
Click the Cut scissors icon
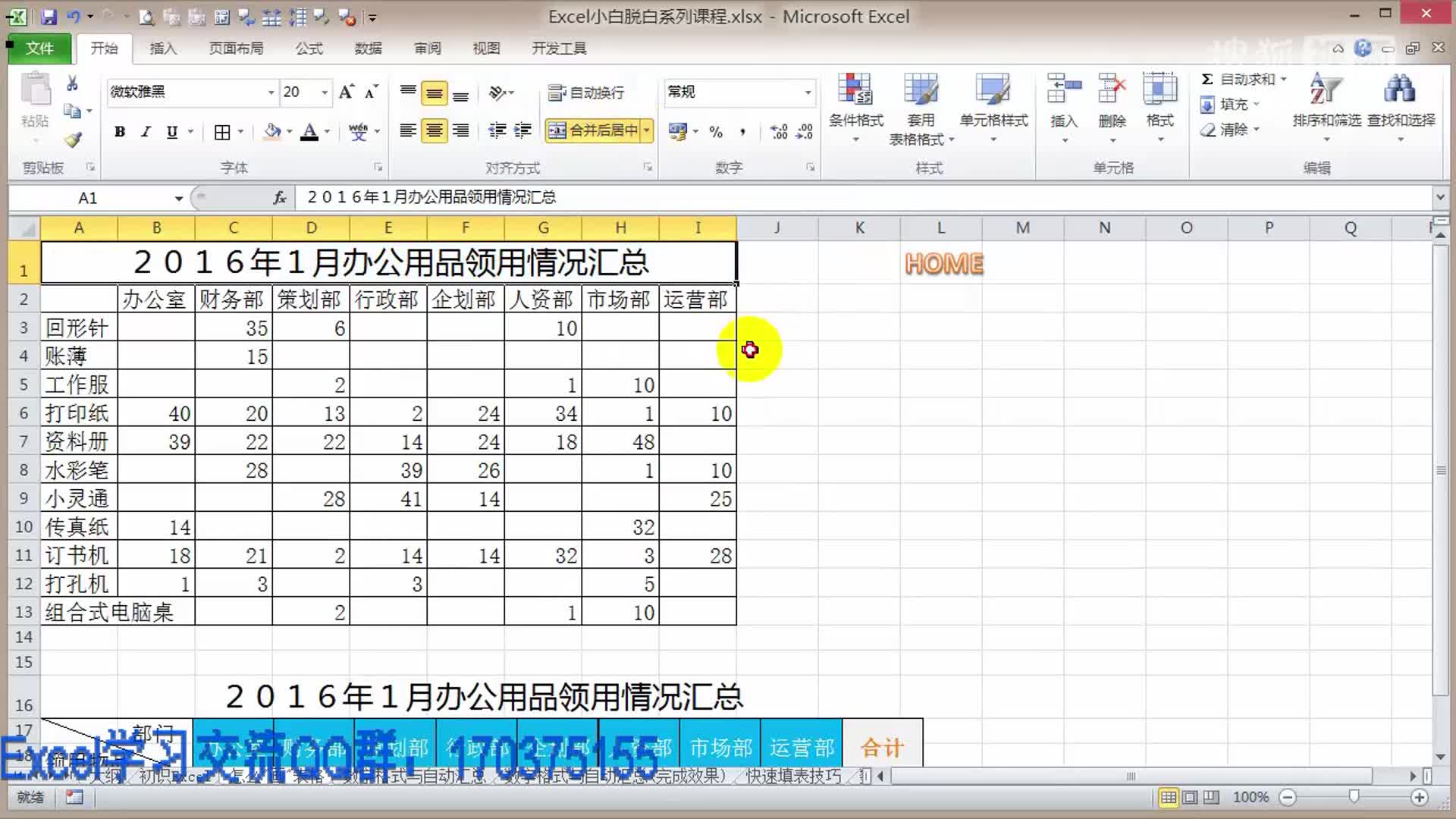pos(72,83)
